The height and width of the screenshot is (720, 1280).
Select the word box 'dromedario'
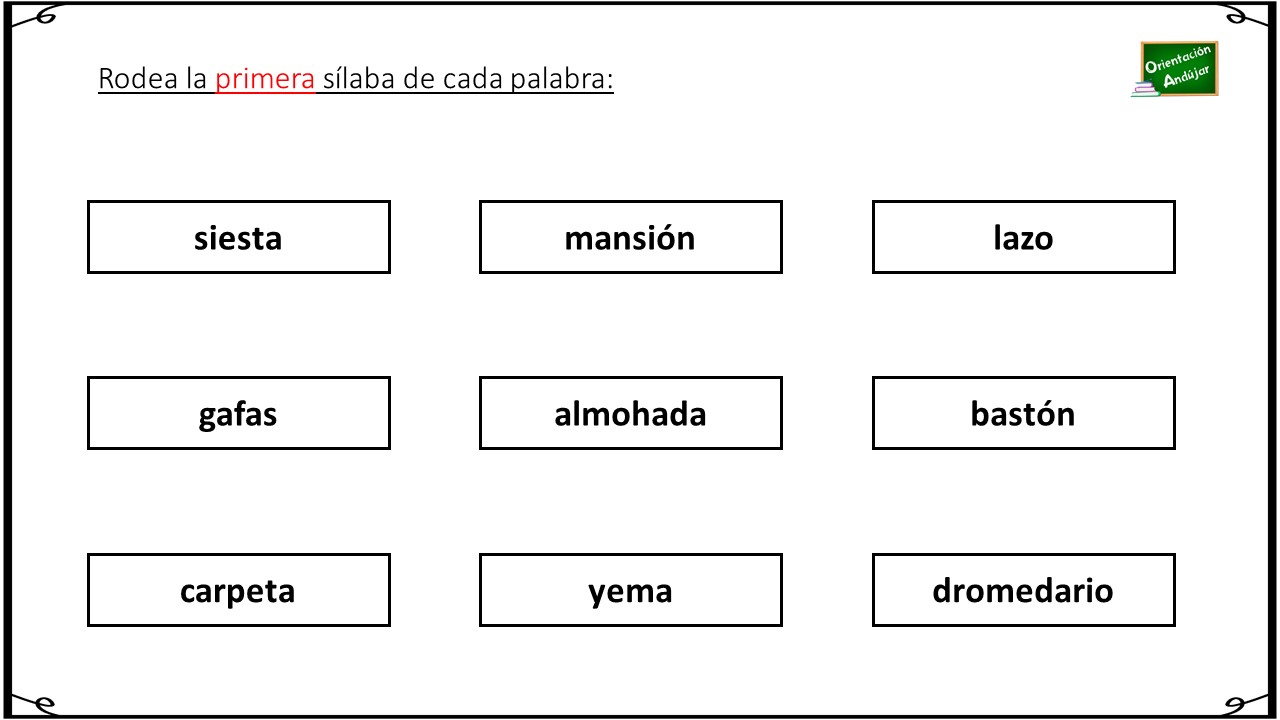1023,590
